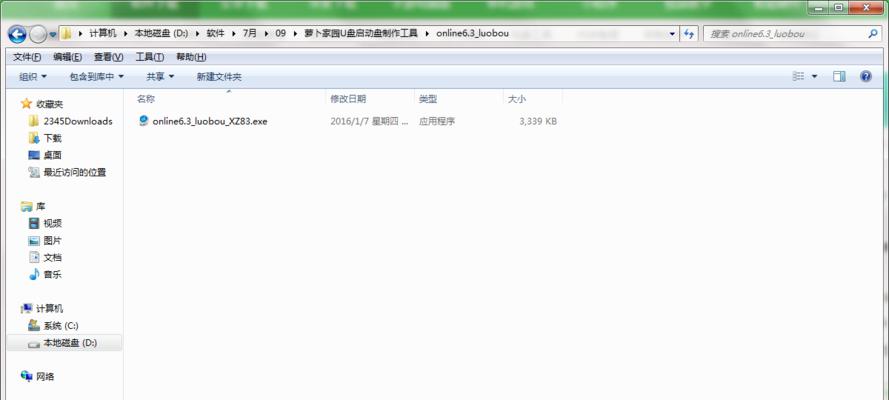Open the more view options dropdown arrow
The image size is (889, 400).
[x=815, y=76]
